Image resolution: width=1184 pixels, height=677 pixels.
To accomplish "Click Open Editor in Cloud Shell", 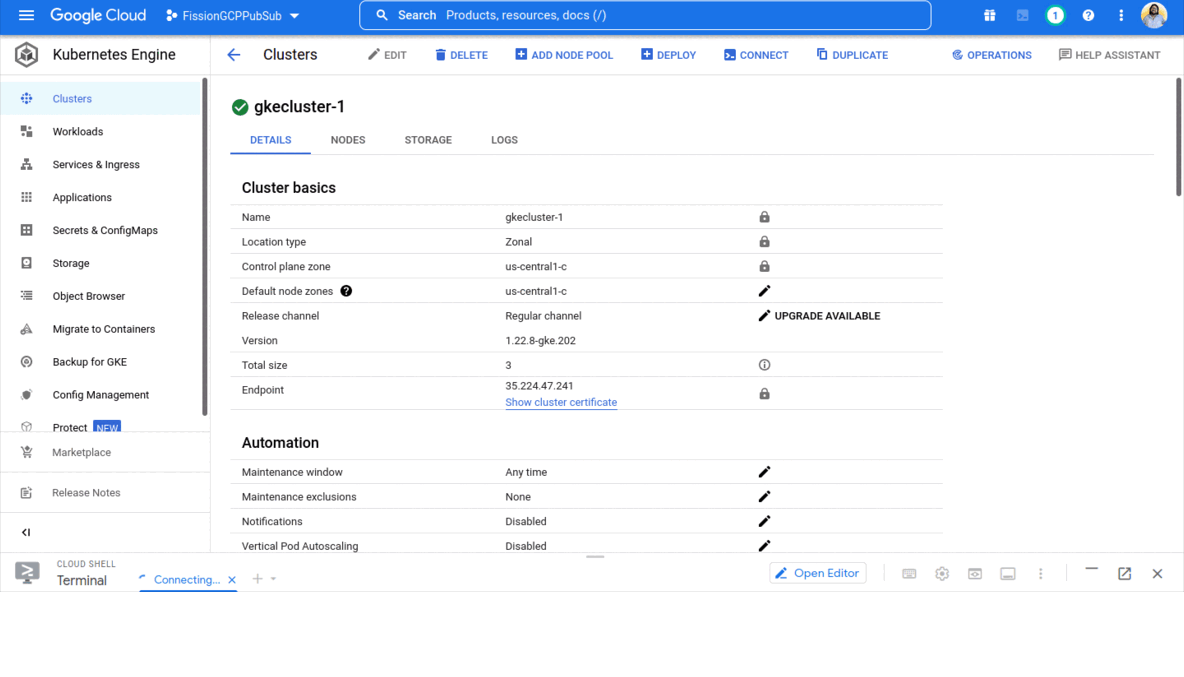I will [818, 574].
